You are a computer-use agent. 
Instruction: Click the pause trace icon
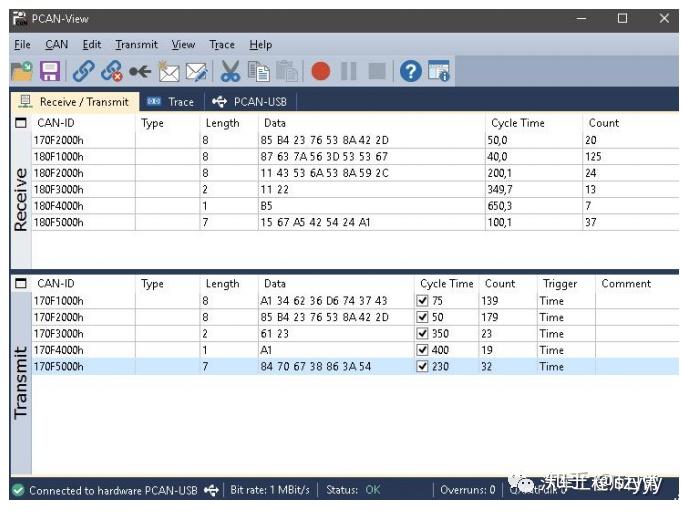(349, 71)
